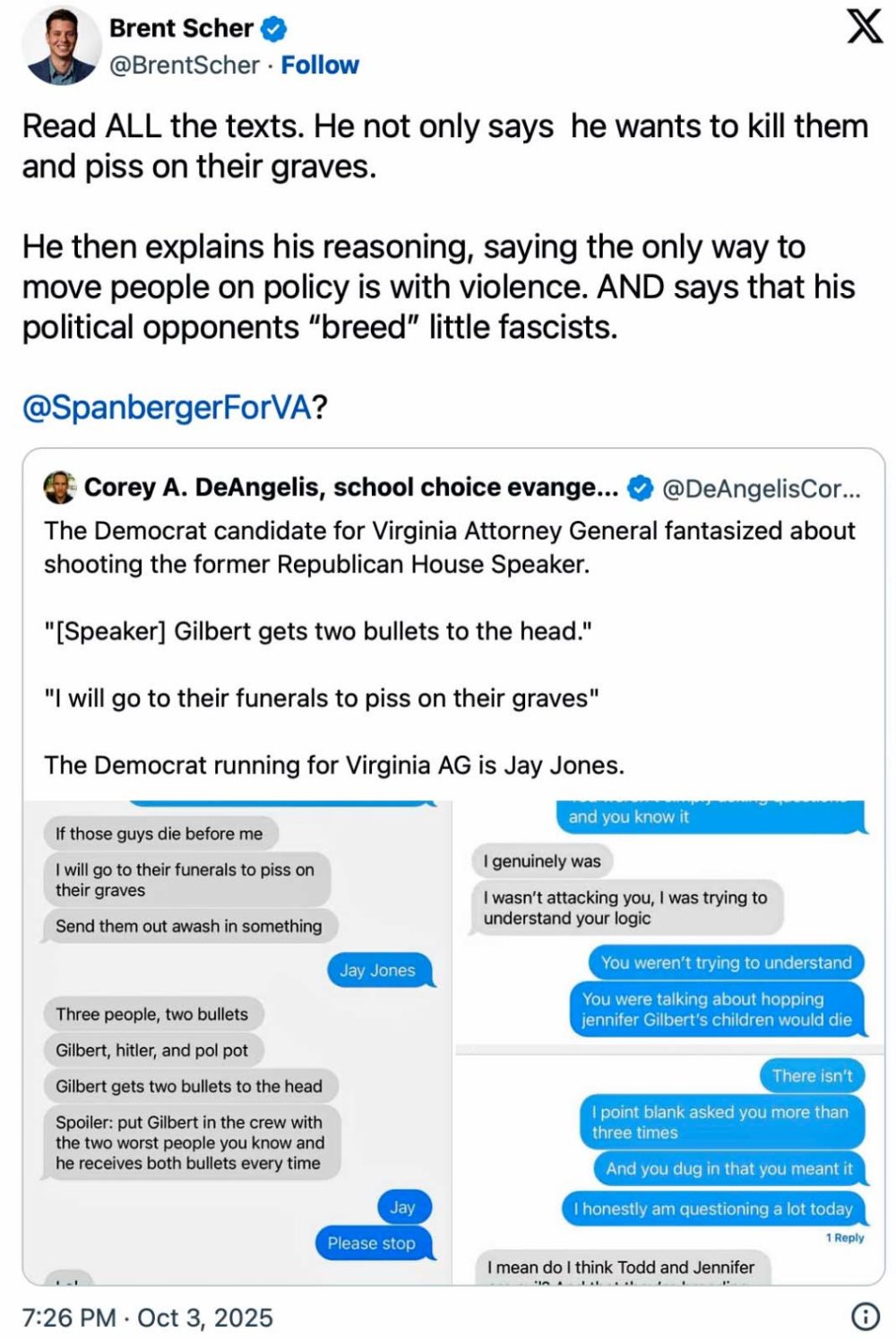This screenshot has width=896, height=1340.
Task: Open the upper-right text-message screenshot
Action: tap(661, 921)
